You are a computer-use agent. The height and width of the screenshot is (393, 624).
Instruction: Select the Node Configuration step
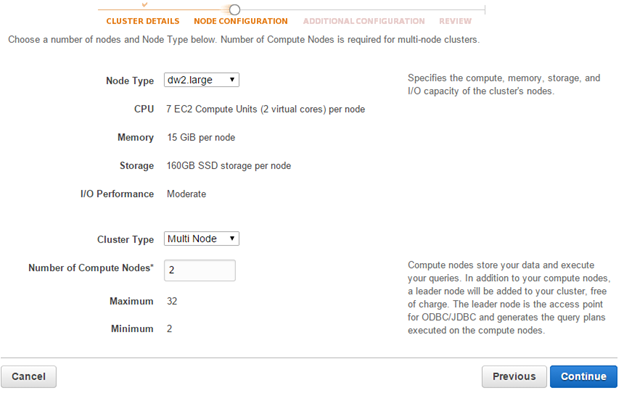click(x=240, y=21)
